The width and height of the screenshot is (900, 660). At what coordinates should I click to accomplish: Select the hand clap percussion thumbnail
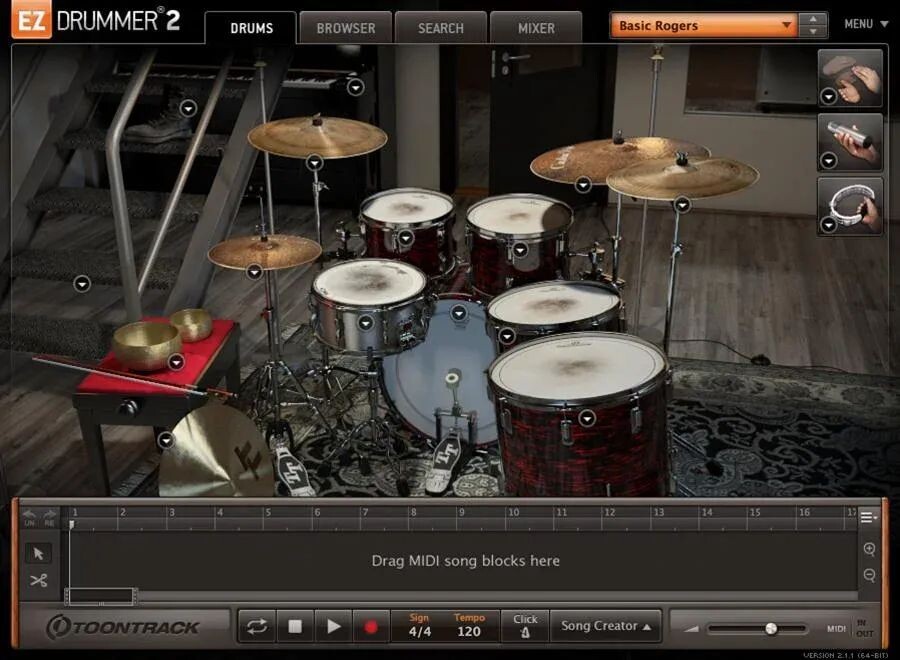[850, 78]
